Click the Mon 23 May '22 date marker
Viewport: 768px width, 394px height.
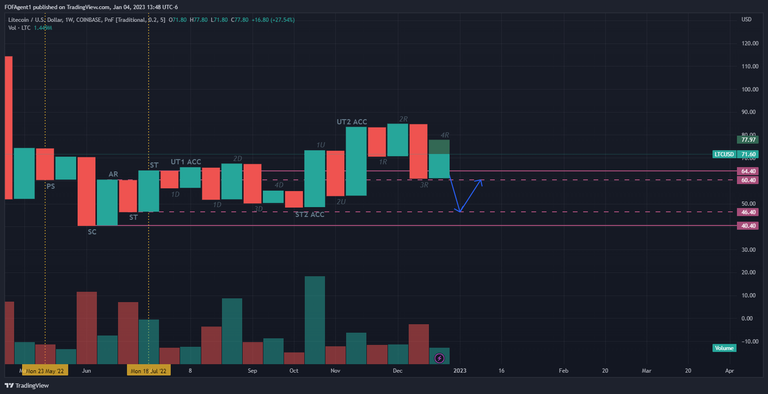[45, 371]
